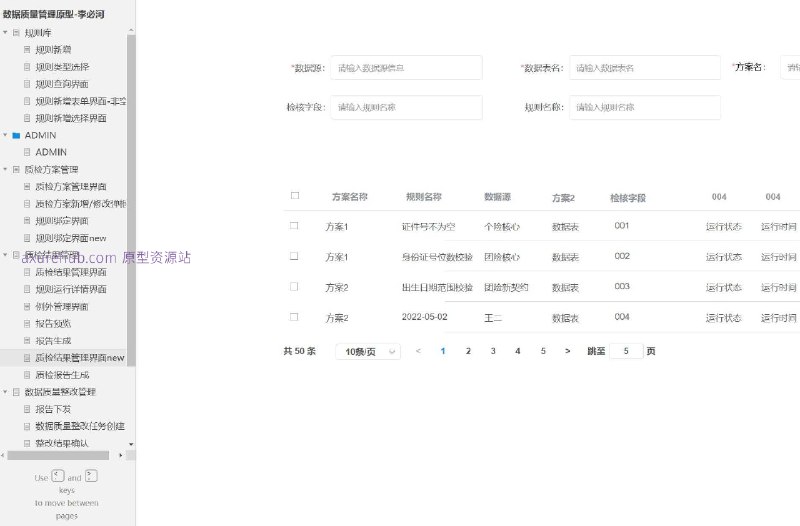Screen dimensions: 800x526
Task: Click the page icon beside 报告下发
Action: [27, 409]
